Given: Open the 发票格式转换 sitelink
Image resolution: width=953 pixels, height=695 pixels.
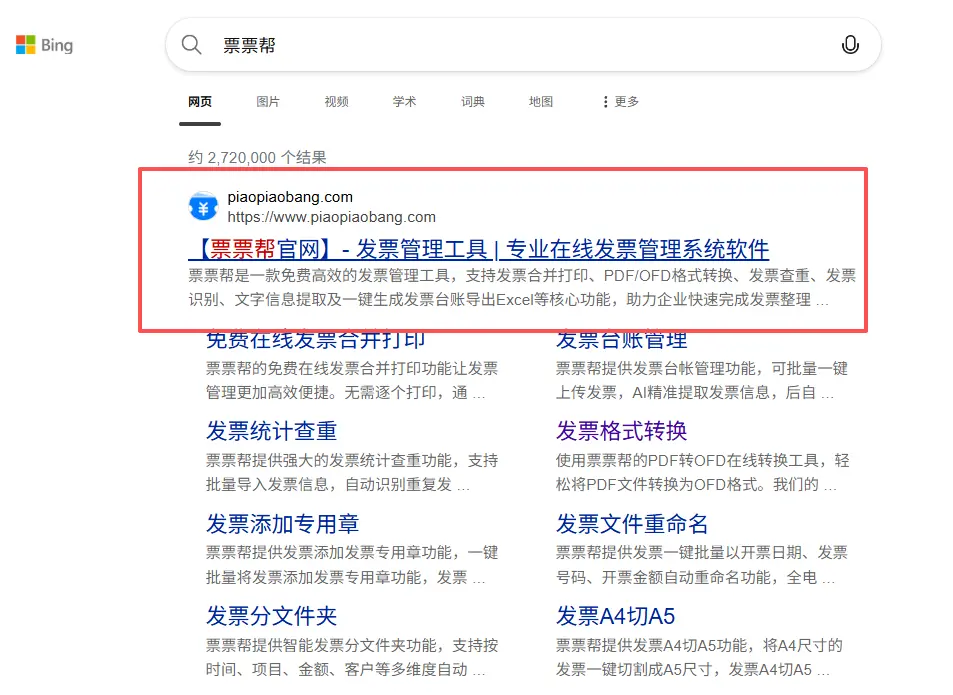Looking at the screenshot, I should pyautogui.click(x=621, y=431).
